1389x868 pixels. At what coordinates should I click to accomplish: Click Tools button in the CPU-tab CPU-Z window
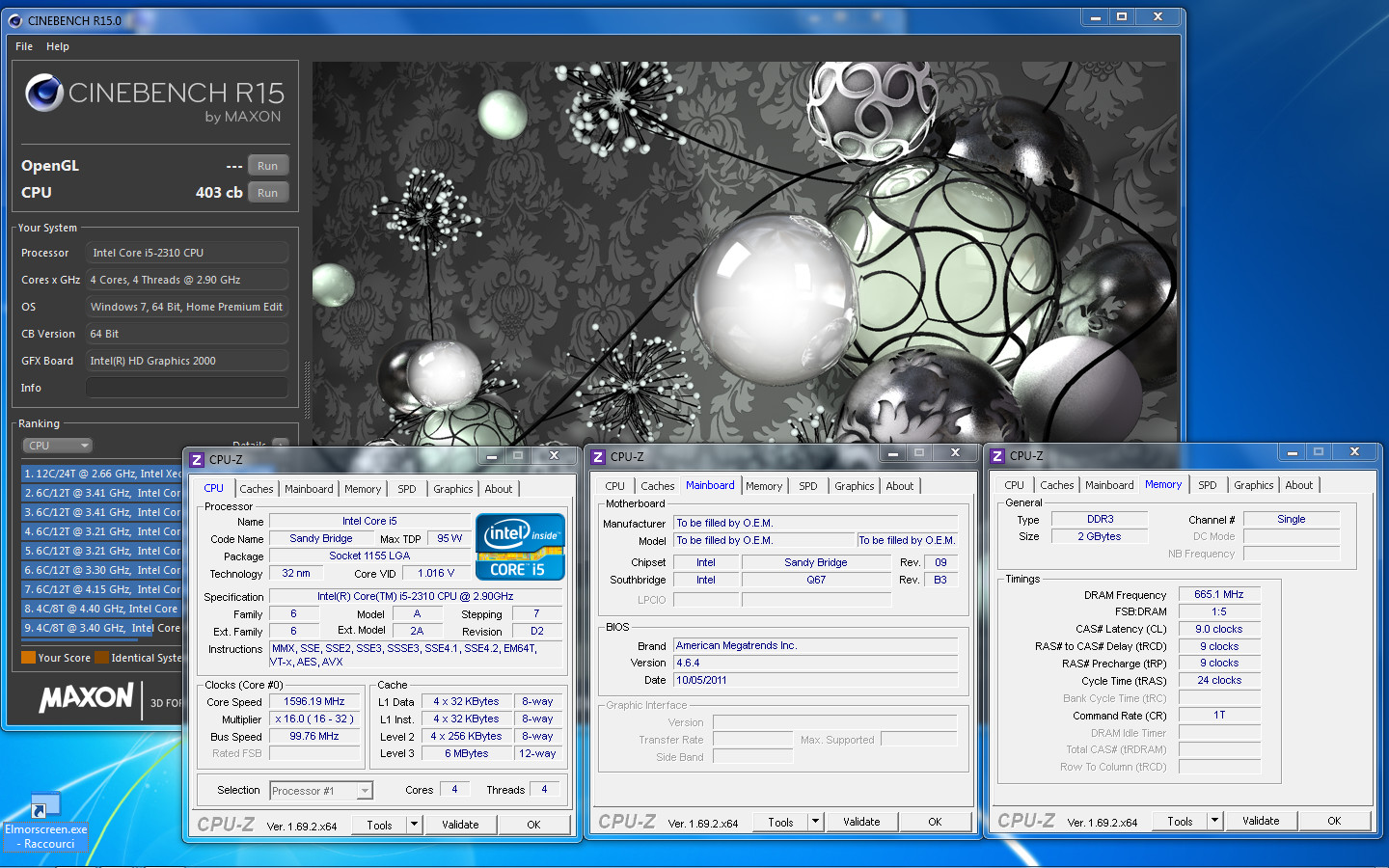click(380, 825)
